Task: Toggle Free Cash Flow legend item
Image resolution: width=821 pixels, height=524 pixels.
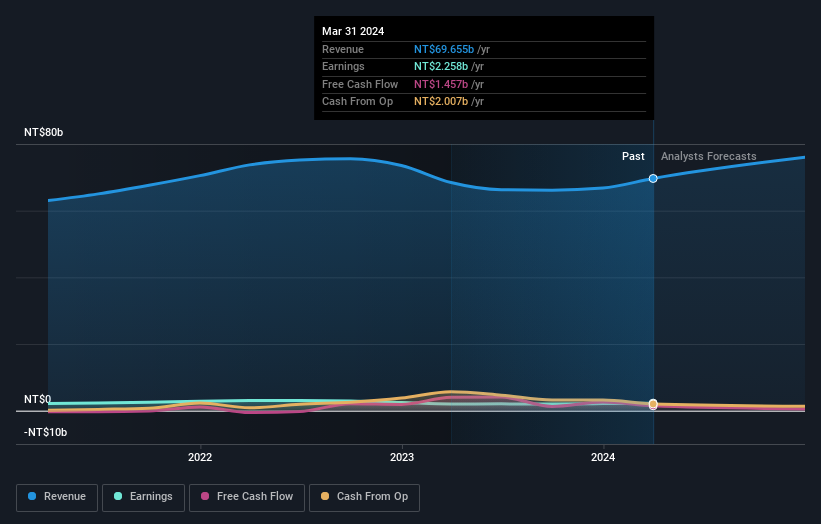Action: (247, 497)
